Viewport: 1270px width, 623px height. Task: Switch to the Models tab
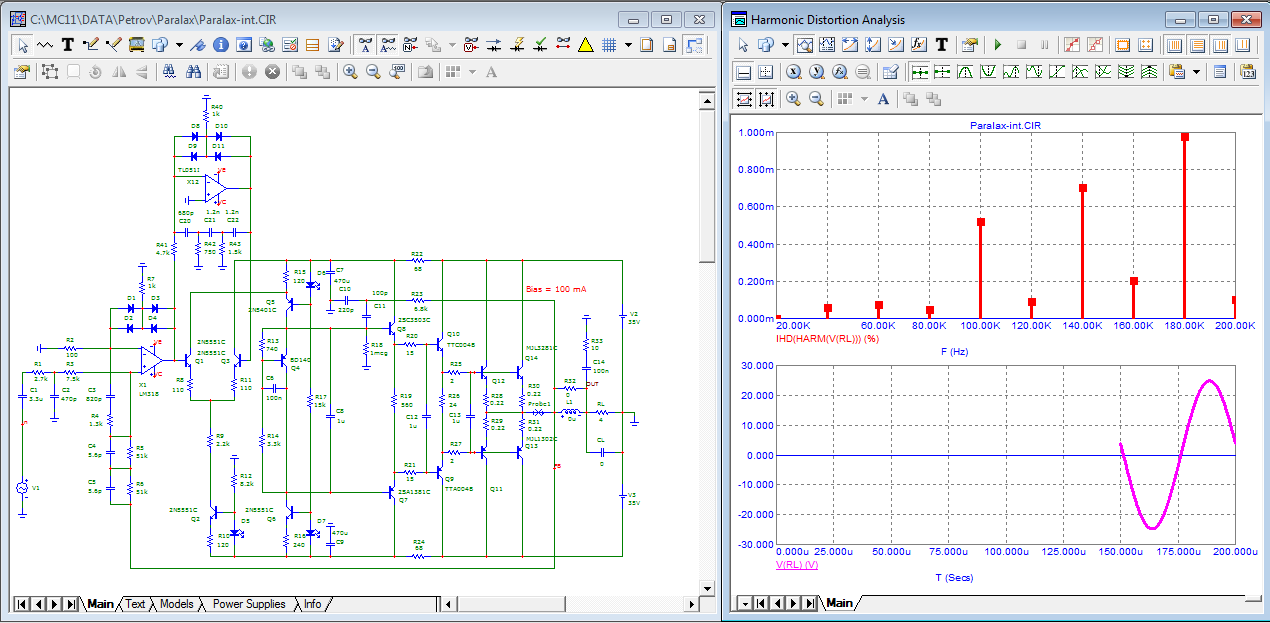(176, 604)
